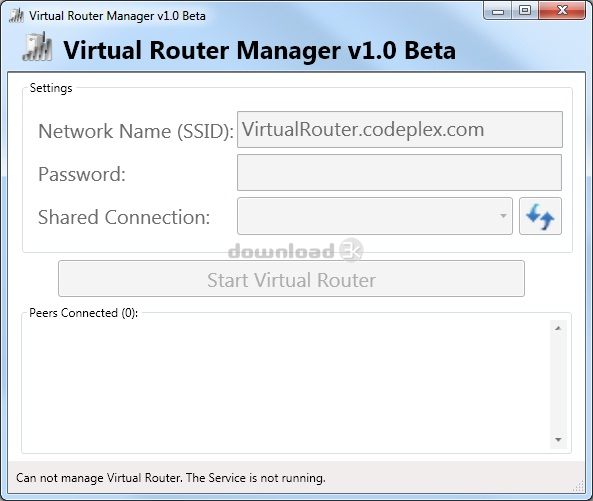Focus the Password input field

(399, 172)
